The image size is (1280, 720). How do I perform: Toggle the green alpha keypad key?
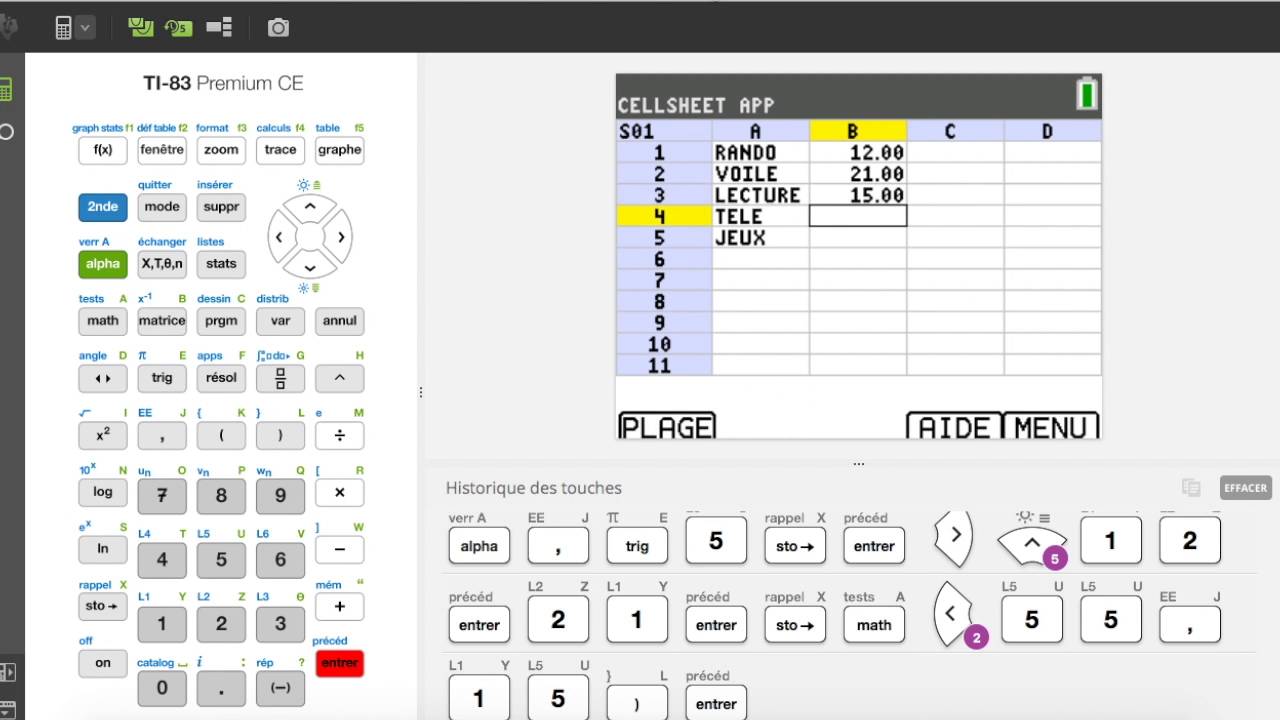(x=103, y=264)
